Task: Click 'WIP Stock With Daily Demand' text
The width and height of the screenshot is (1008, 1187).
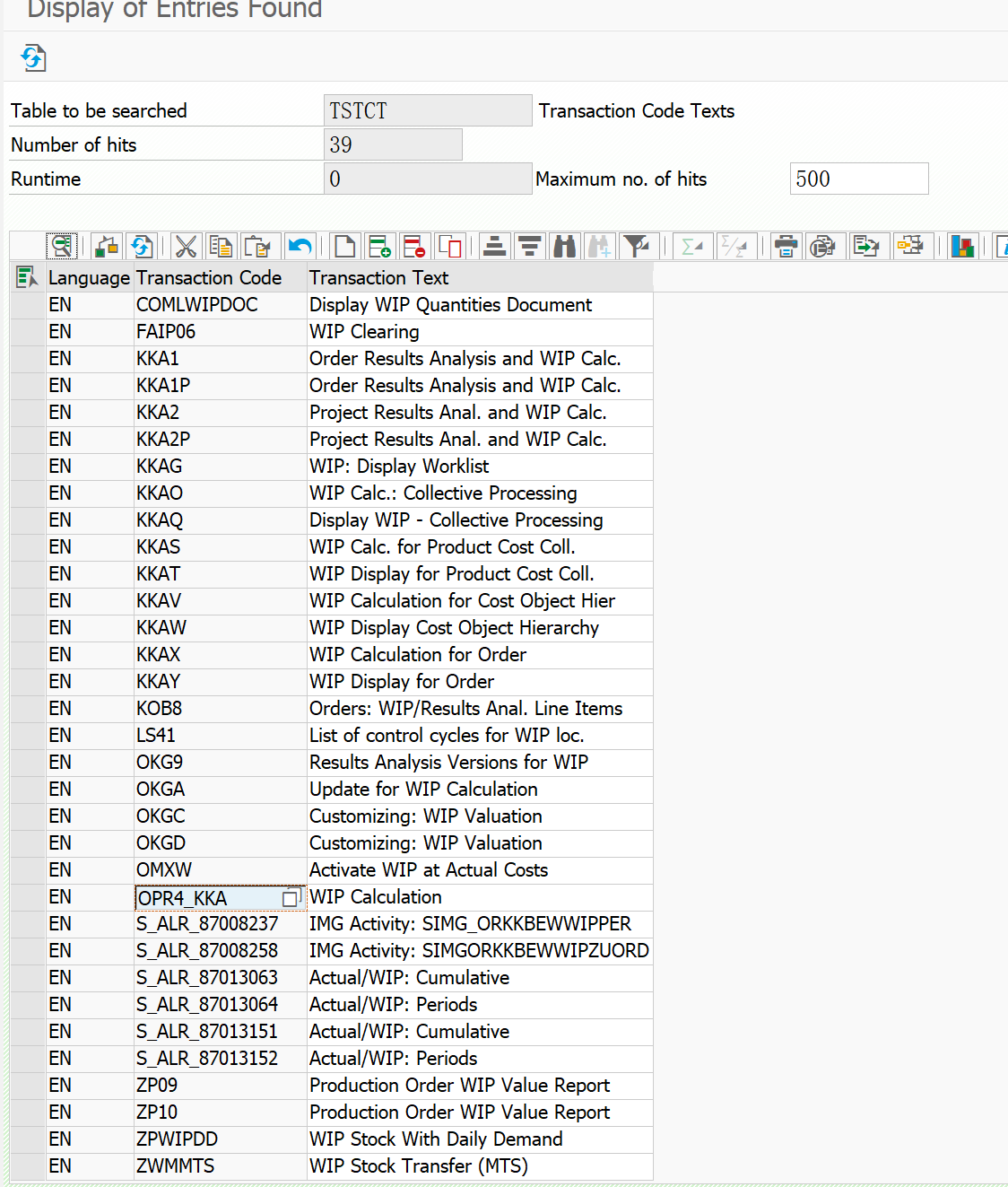Action: click(436, 1139)
